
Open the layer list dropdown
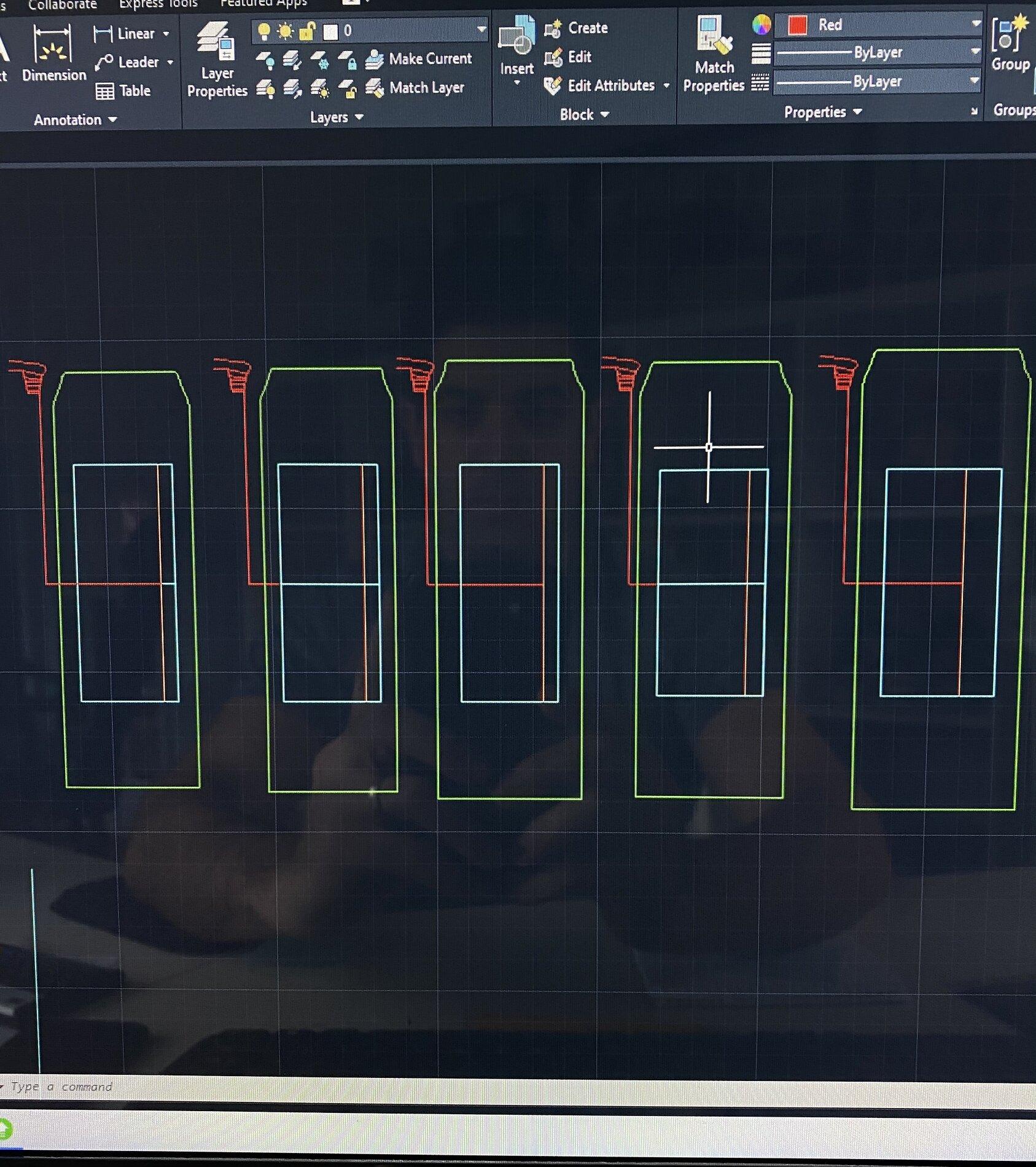[482, 29]
